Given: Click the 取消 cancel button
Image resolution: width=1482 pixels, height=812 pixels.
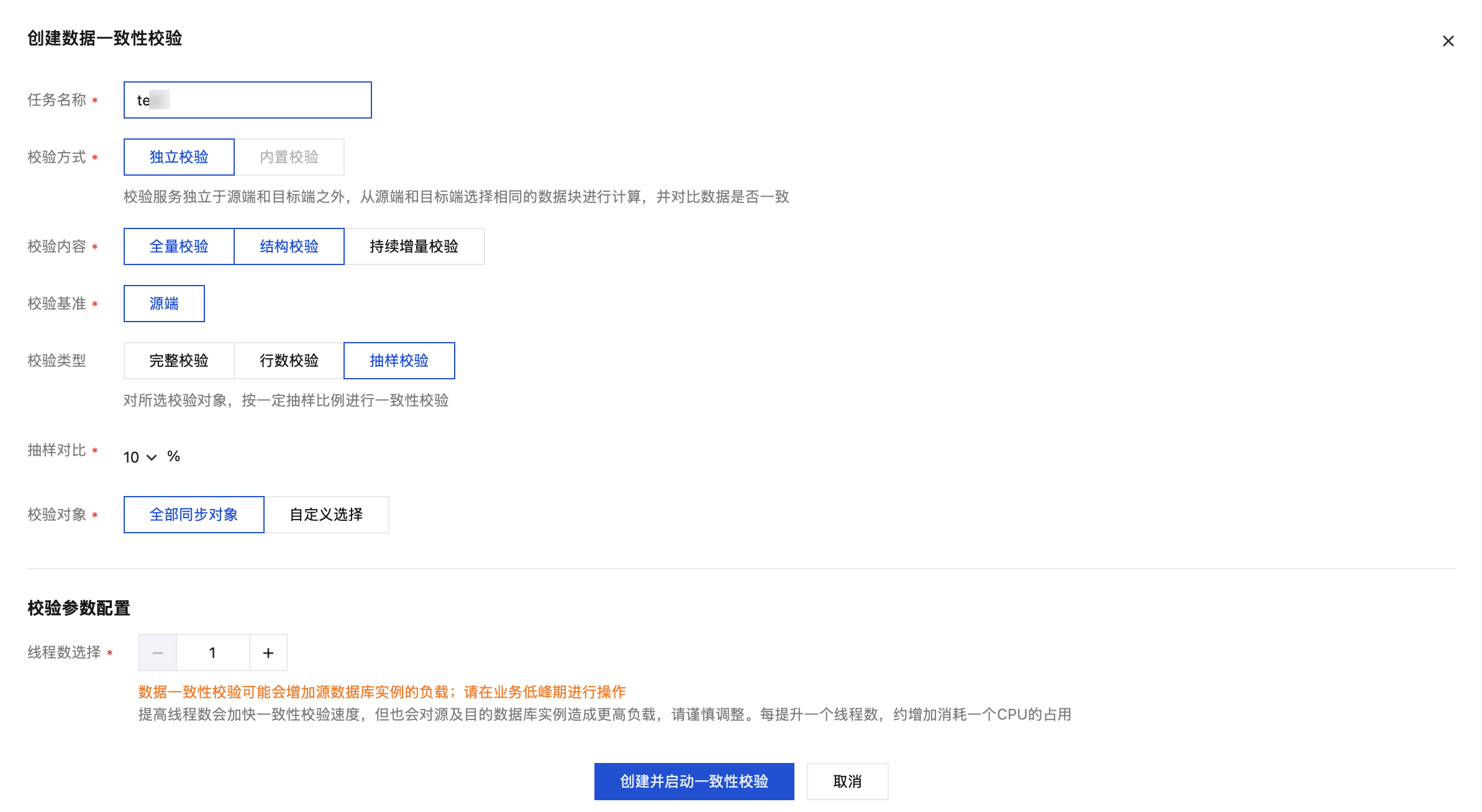Looking at the screenshot, I should tap(847, 782).
